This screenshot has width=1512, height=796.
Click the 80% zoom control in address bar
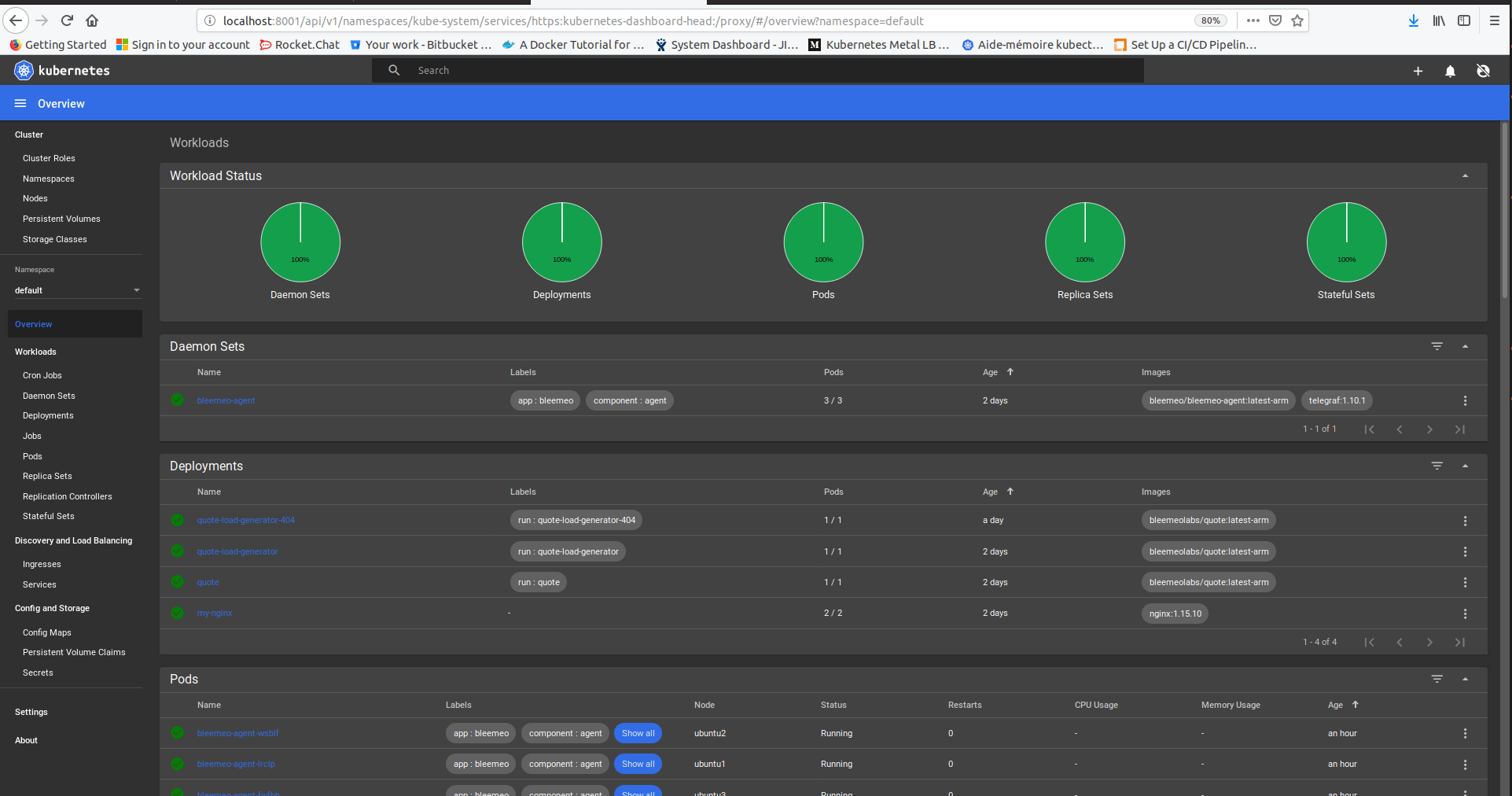point(1209,20)
